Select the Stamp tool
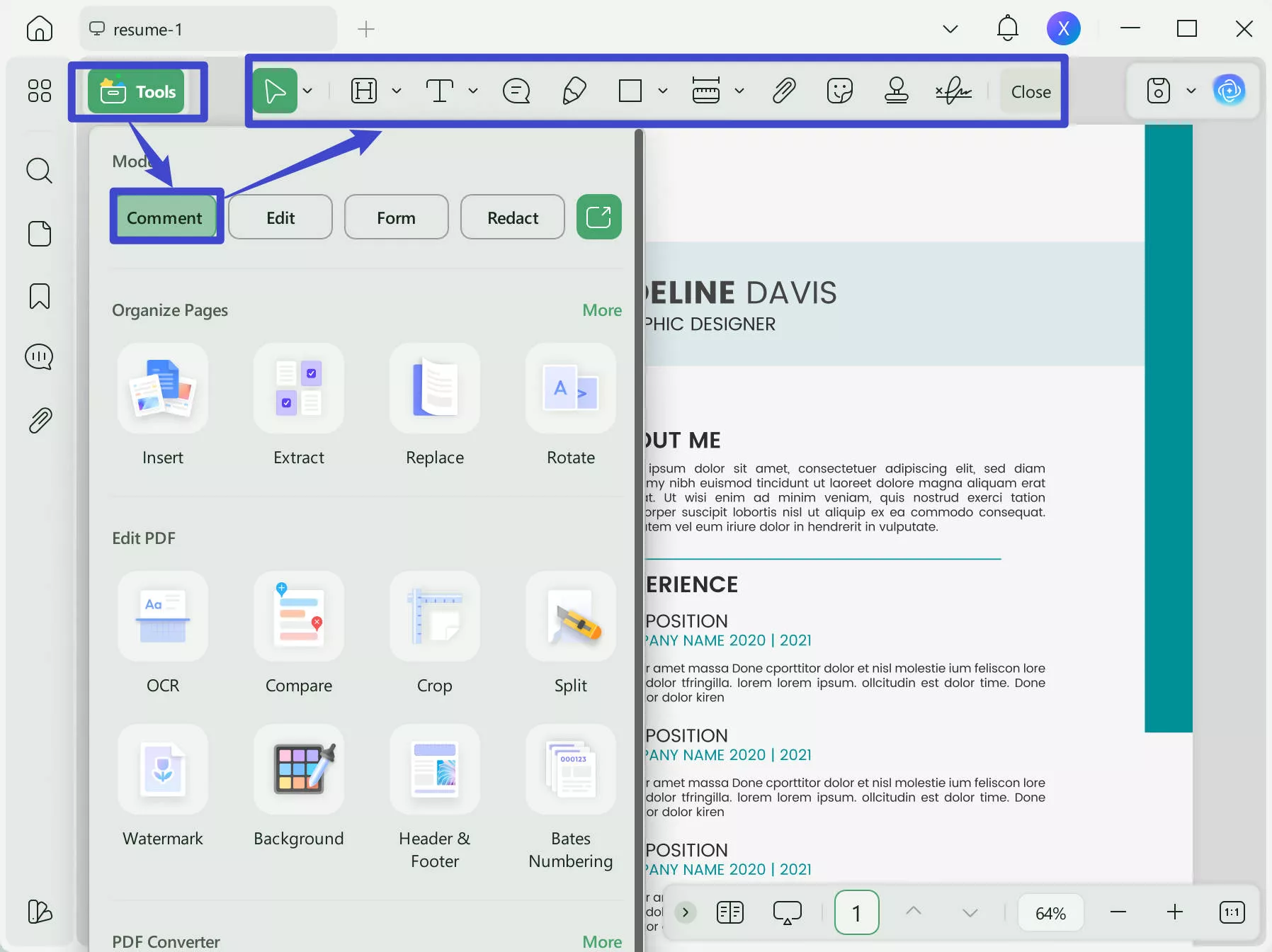1272x952 pixels. [x=896, y=91]
